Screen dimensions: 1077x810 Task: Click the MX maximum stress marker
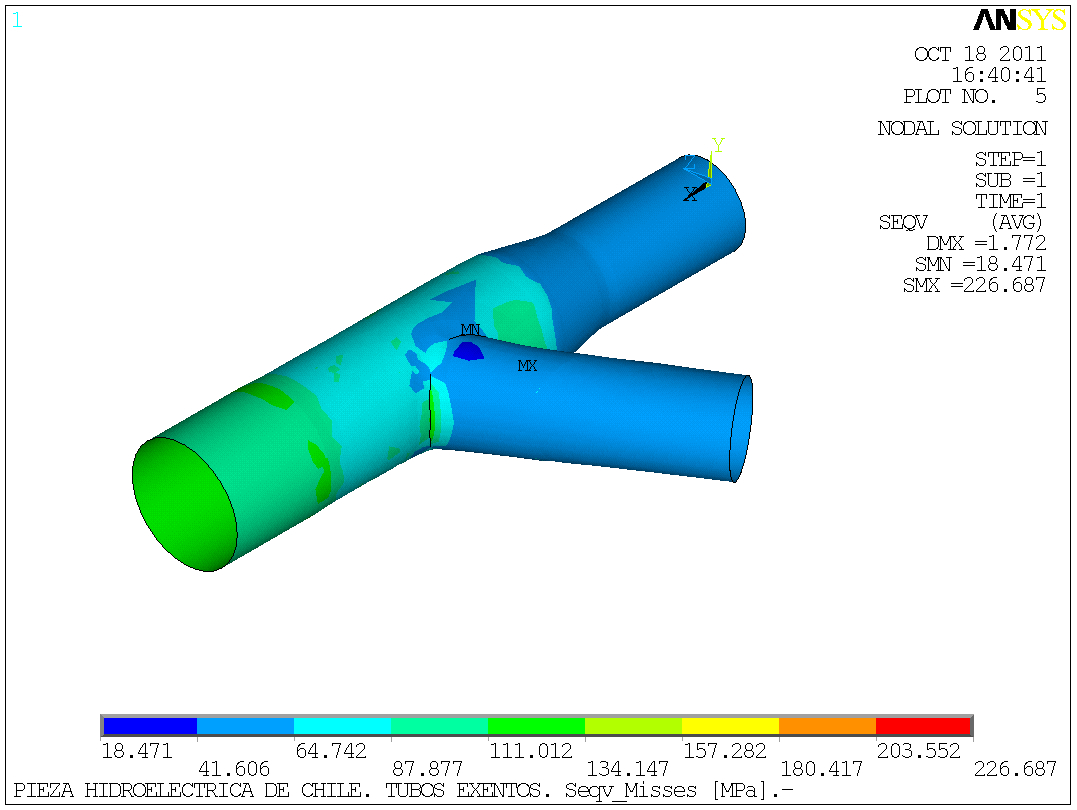(x=528, y=365)
